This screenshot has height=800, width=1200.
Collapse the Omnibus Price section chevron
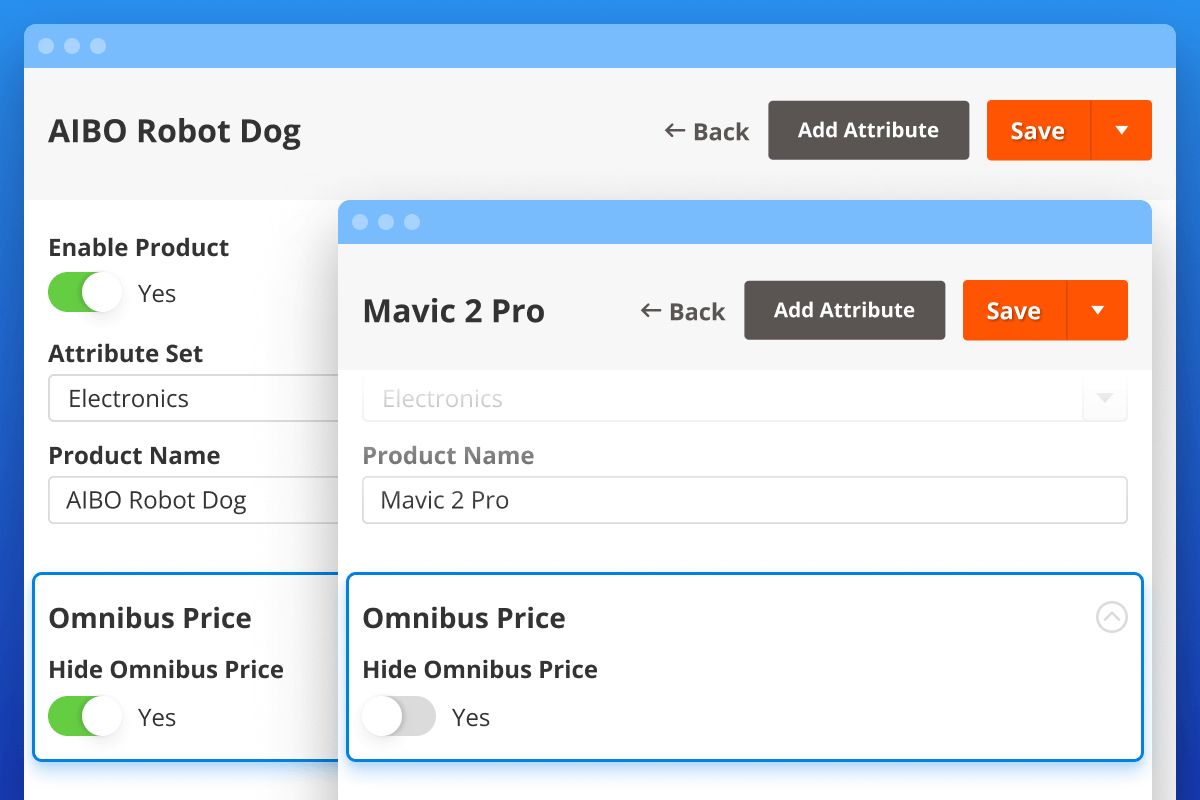click(1111, 617)
